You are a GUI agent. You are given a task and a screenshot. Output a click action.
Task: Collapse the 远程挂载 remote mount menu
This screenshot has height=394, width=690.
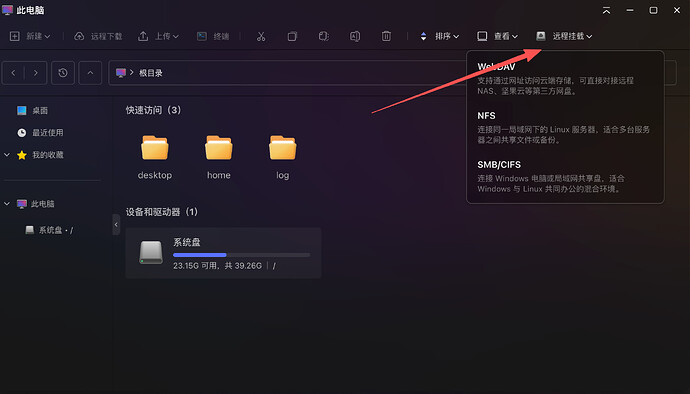click(564, 36)
